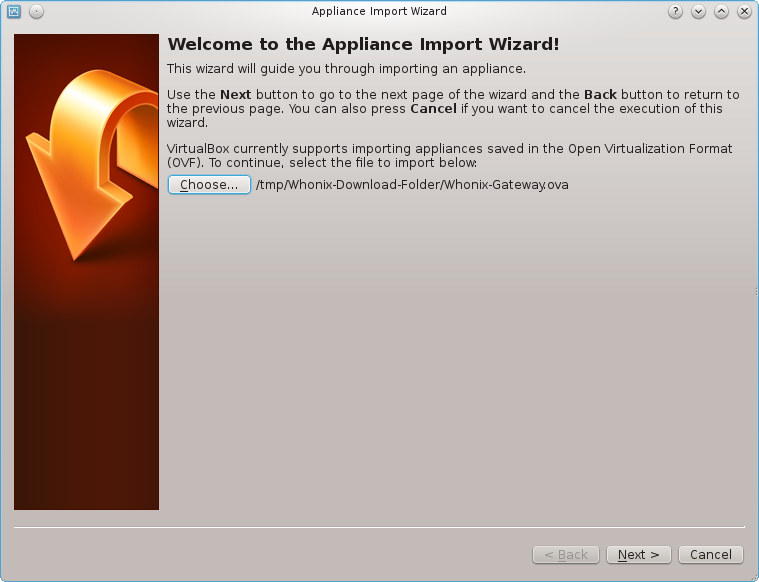Maximize the wizard using the up-arrow button

pyautogui.click(x=720, y=11)
